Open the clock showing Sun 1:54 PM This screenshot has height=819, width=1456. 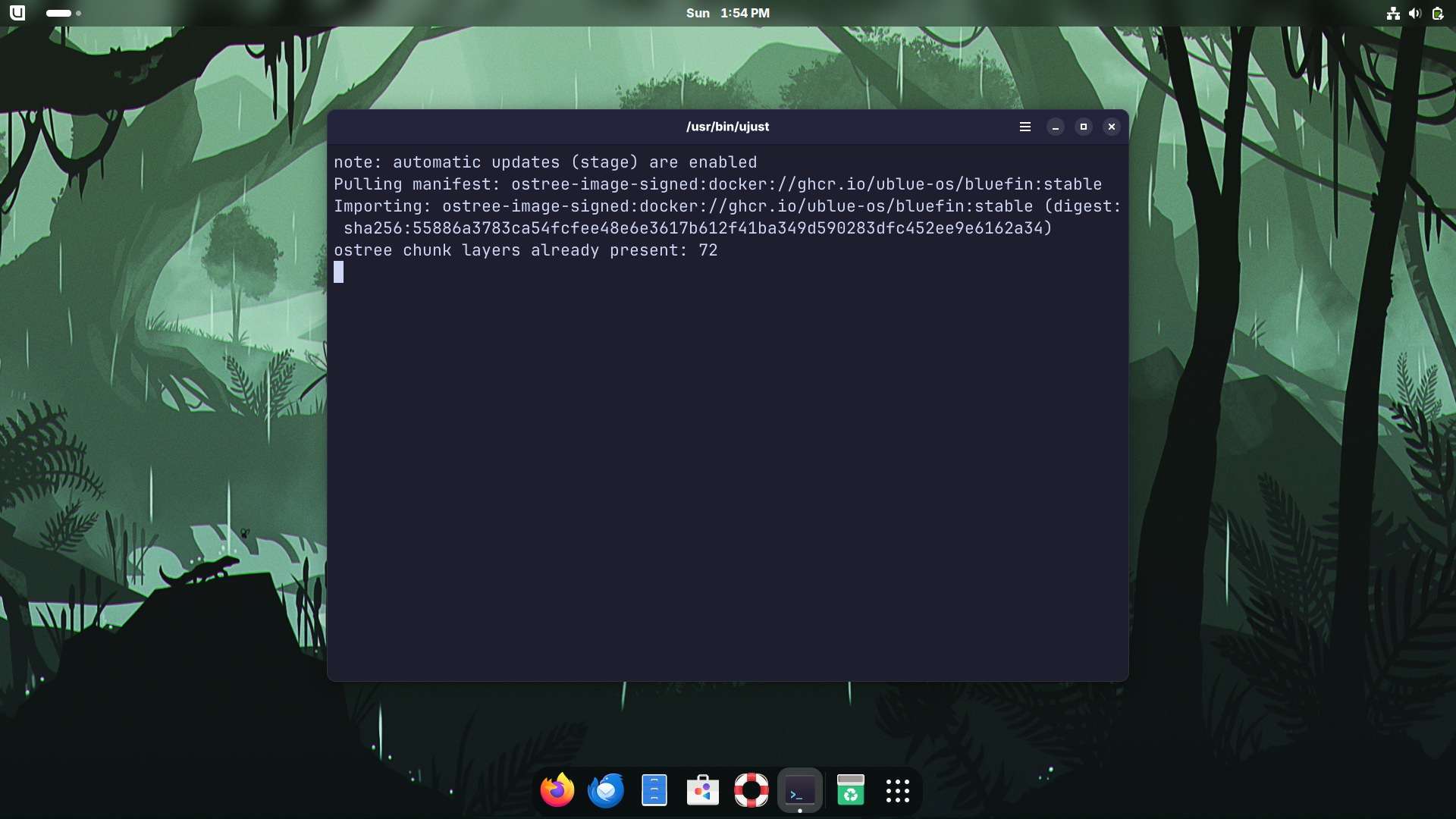tap(728, 13)
